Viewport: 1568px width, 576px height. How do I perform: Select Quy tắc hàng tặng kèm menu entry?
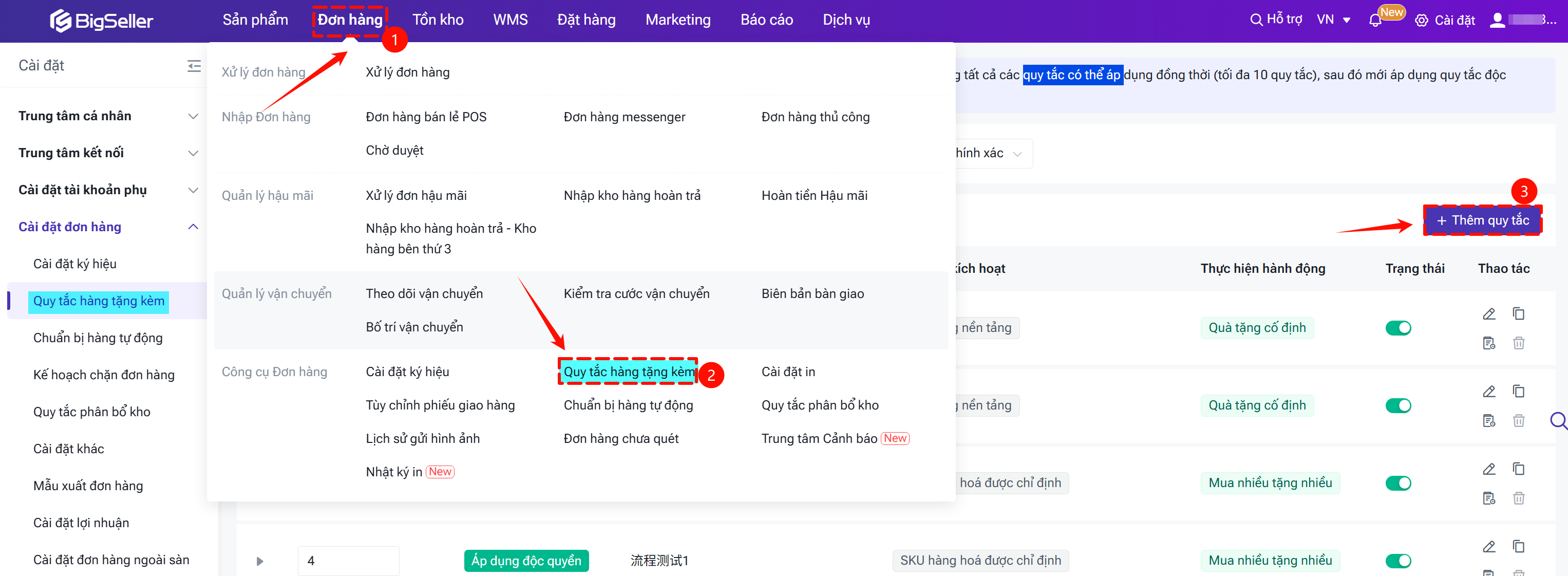(628, 371)
